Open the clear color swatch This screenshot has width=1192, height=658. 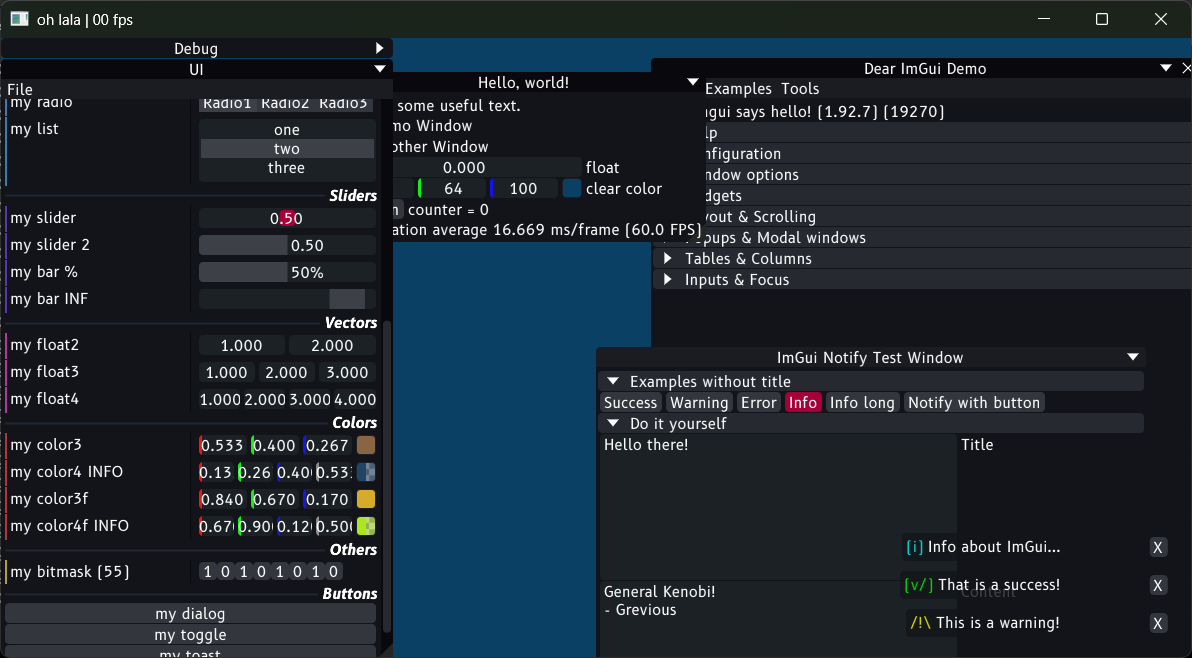tap(572, 188)
